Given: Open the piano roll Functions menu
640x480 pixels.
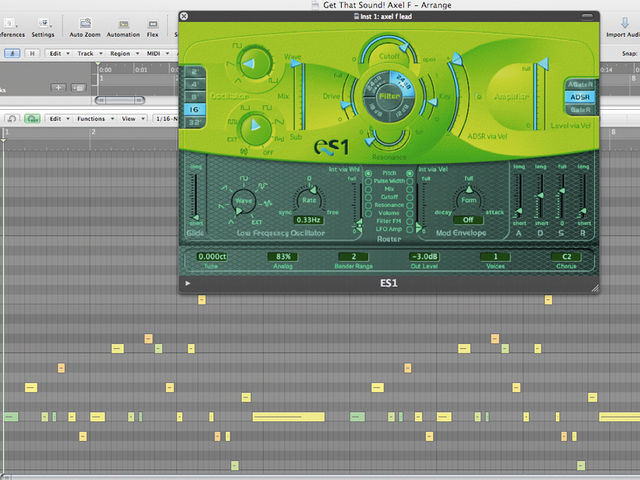Looking at the screenshot, I should (x=95, y=119).
